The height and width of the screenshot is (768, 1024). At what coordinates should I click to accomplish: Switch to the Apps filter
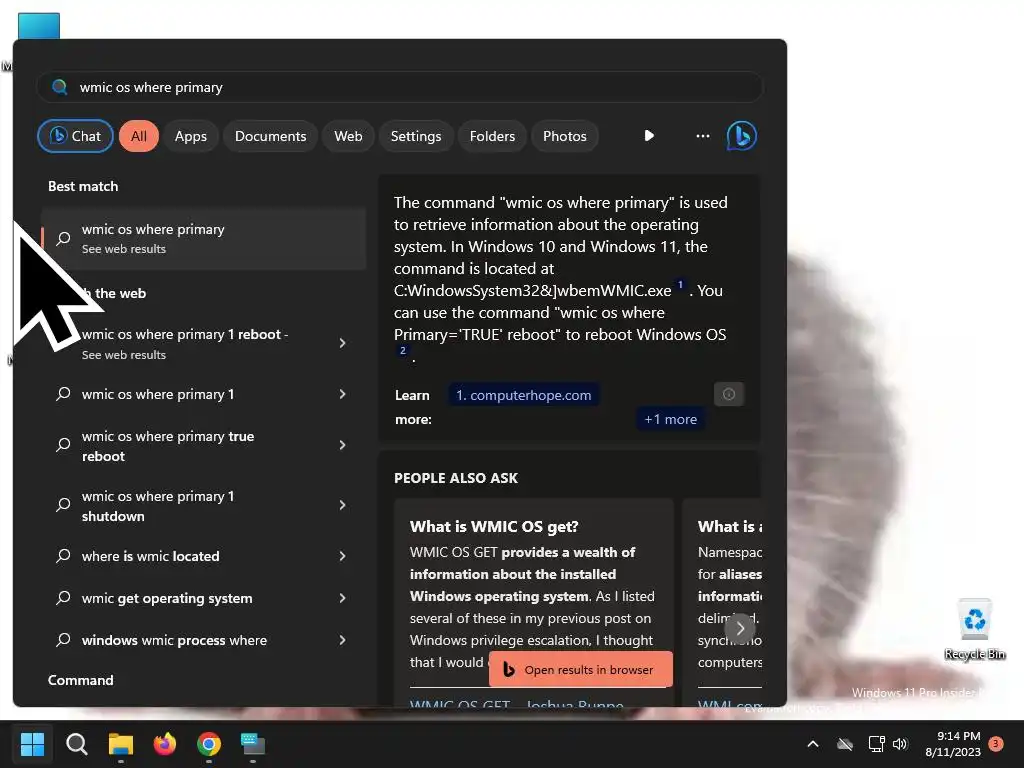[x=191, y=136]
